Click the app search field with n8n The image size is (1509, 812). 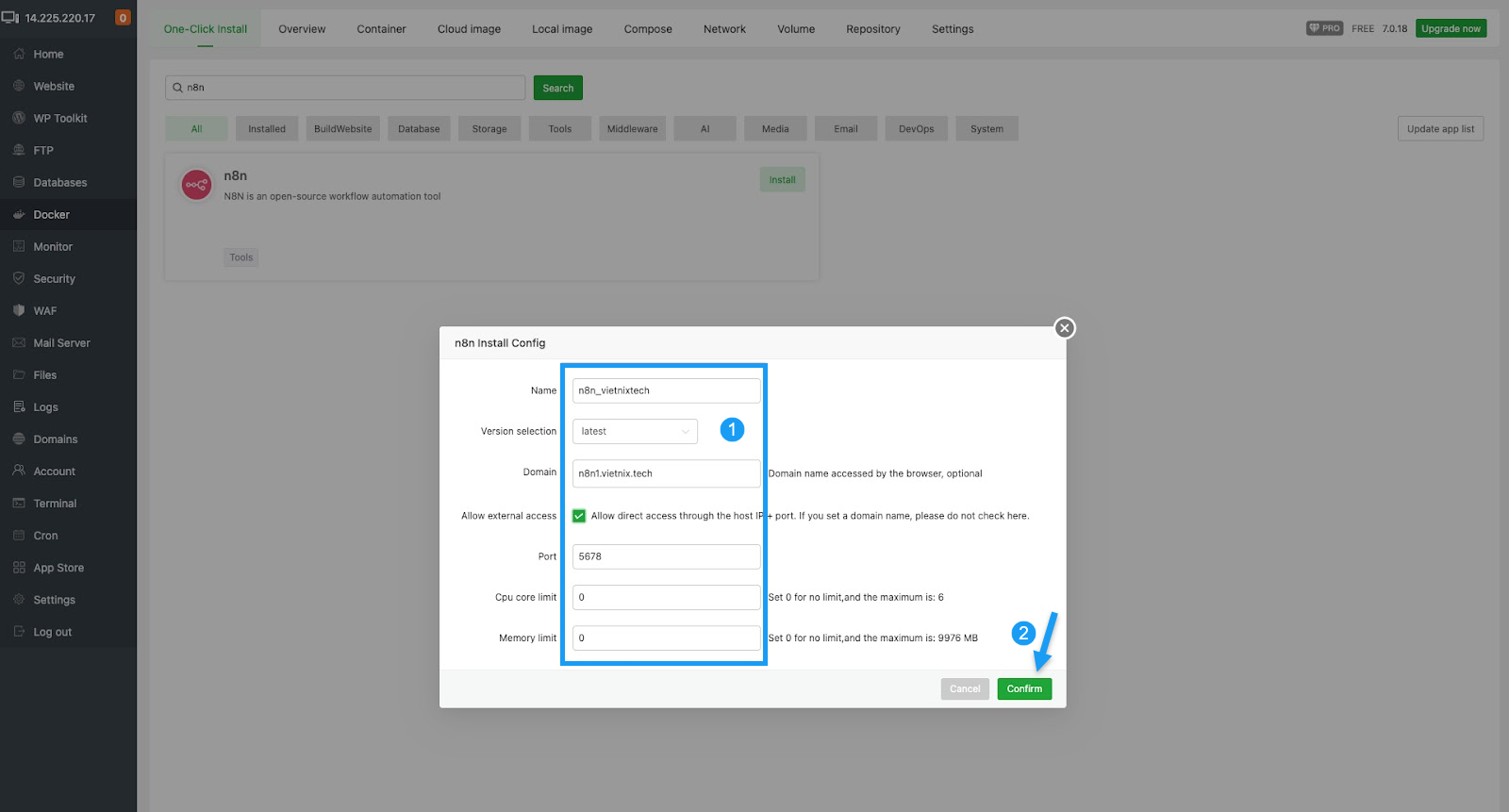coord(345,88)
